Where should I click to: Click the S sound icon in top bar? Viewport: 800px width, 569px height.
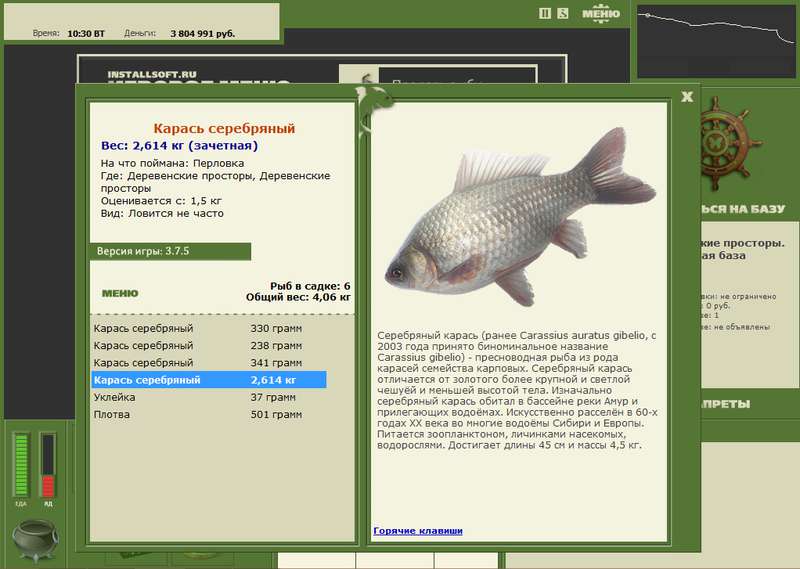562,13
